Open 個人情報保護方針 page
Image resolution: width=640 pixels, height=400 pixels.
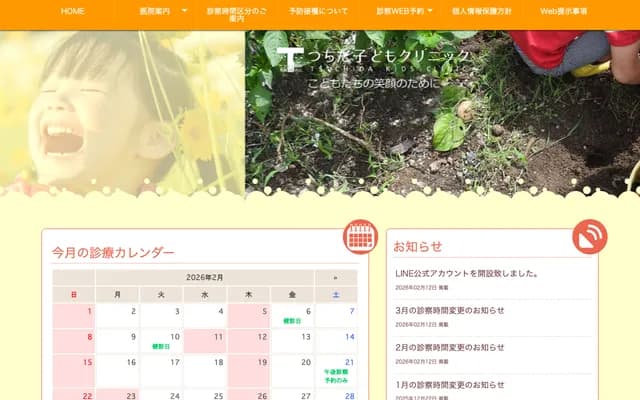[482, 11]
